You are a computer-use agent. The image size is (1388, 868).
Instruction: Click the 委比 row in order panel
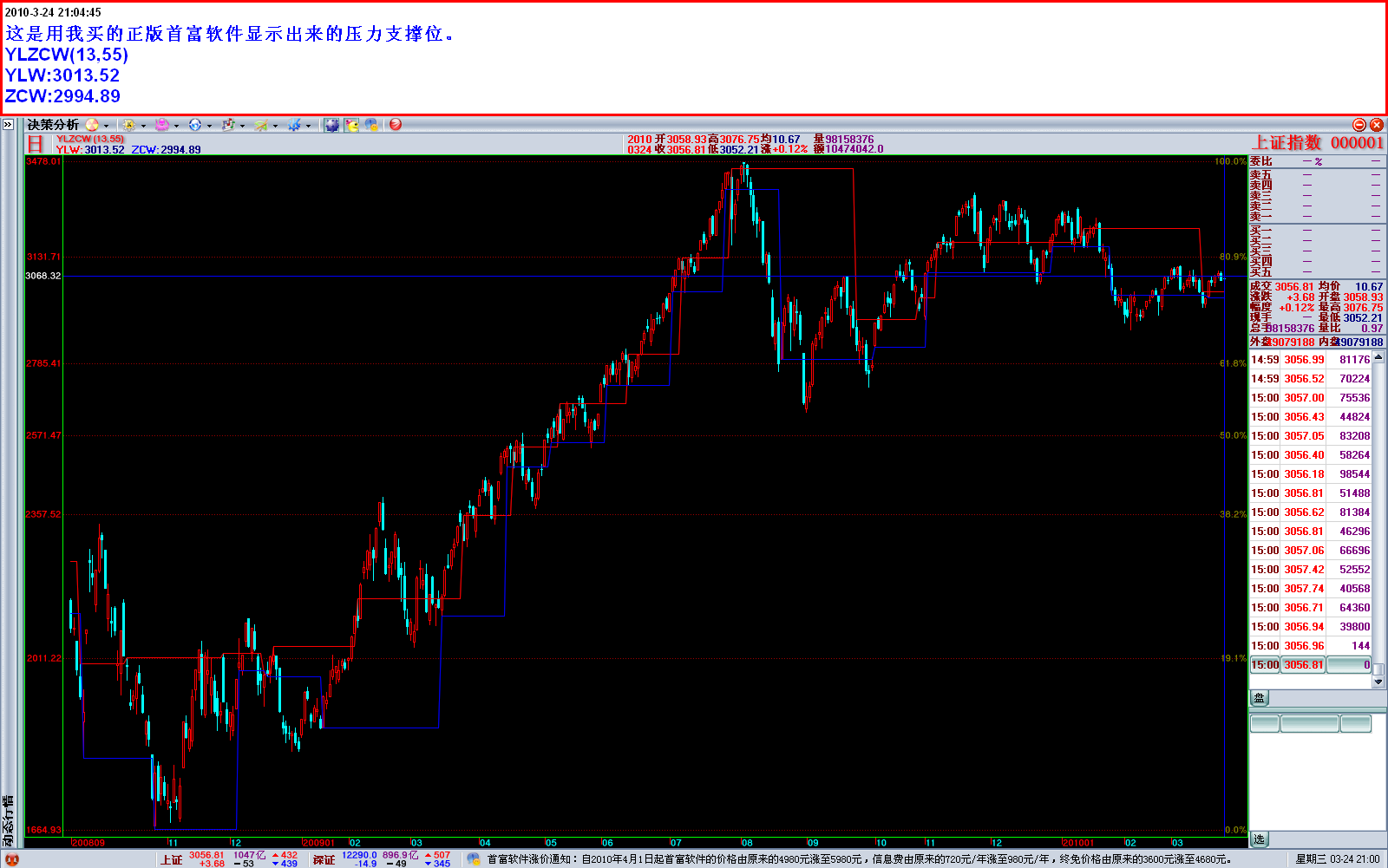[x=1316, y=161]
